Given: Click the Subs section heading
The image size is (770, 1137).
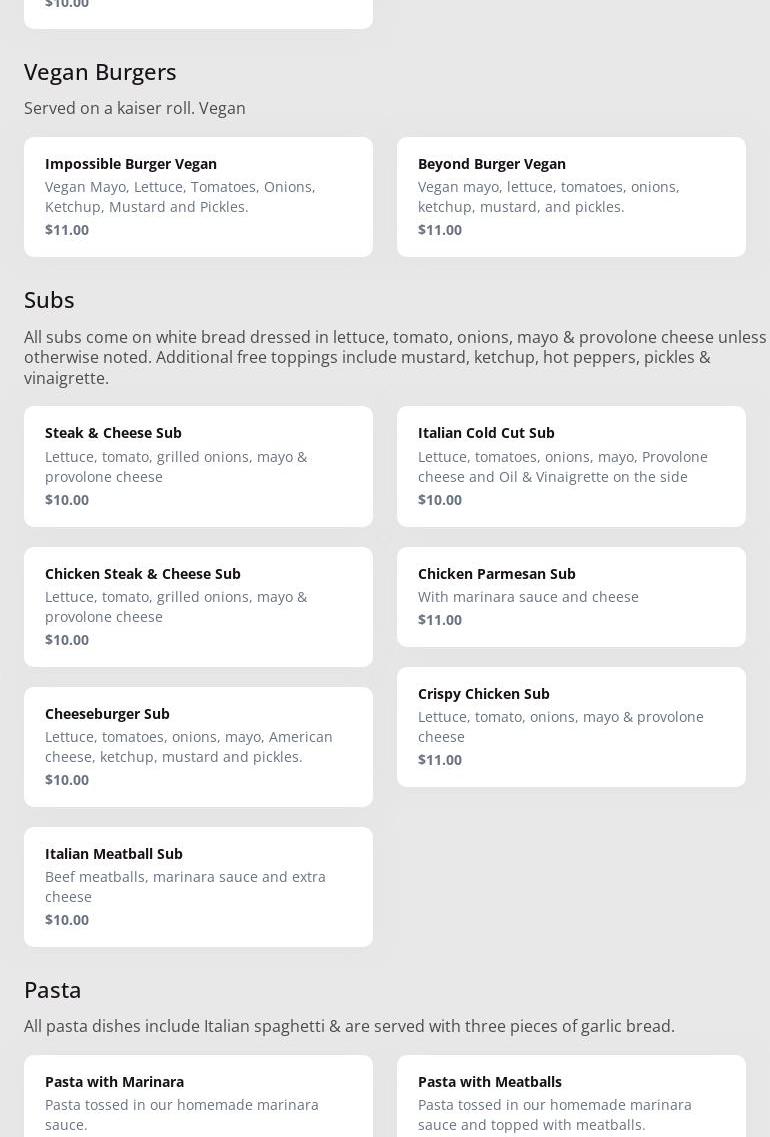Looking at the screenshot, I should [49, 300].
